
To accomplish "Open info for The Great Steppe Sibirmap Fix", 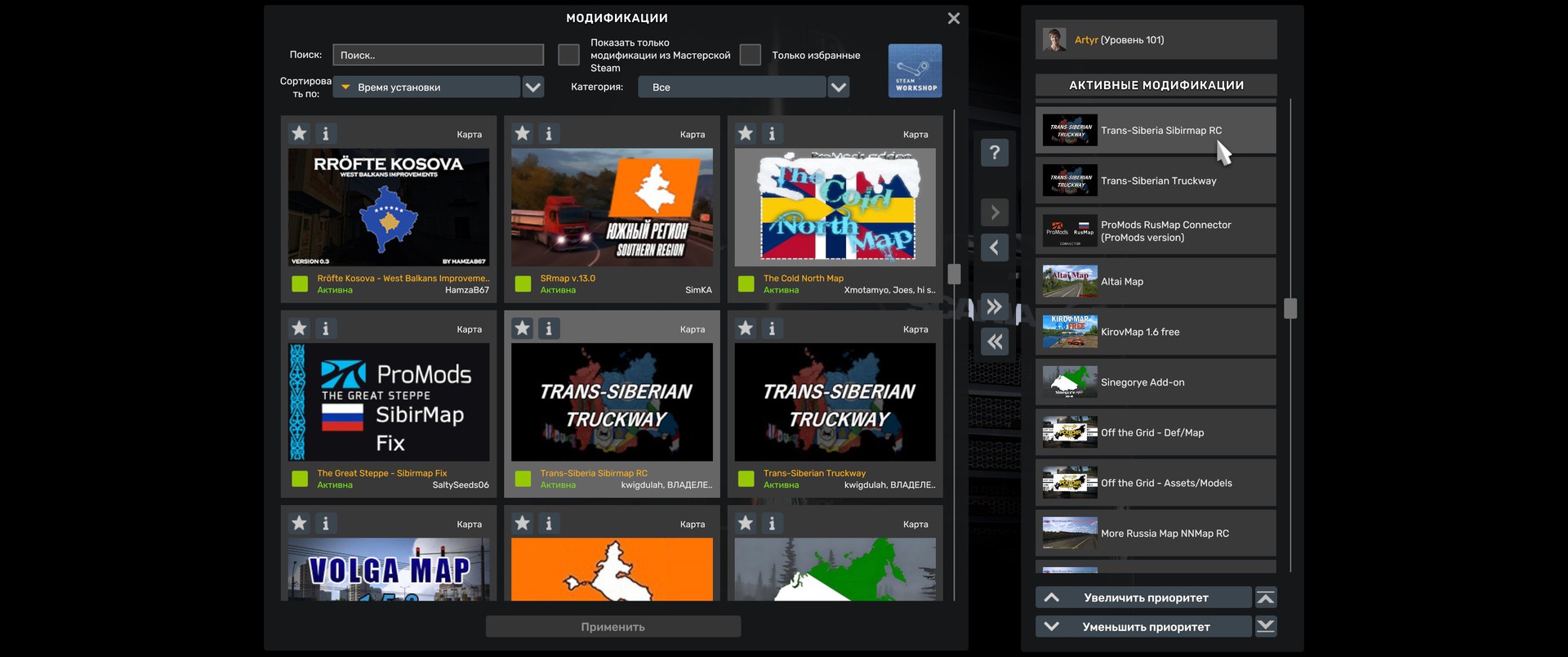I will (326, 328).
